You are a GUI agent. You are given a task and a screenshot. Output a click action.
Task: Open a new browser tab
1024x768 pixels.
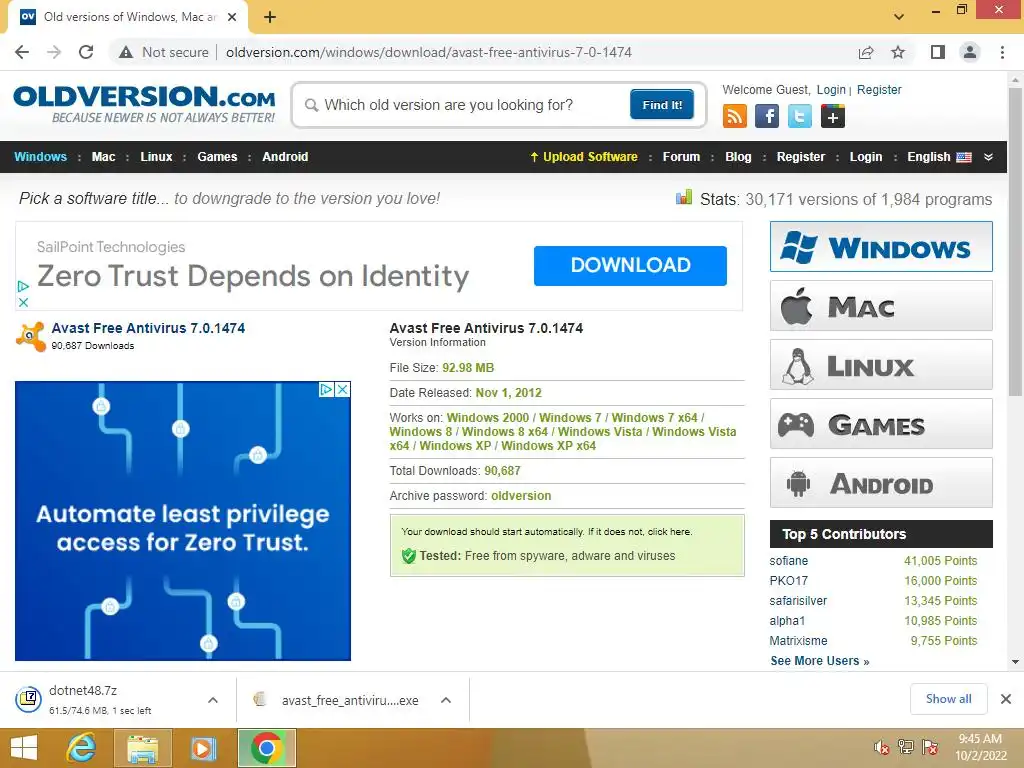[x=270, y=17]
